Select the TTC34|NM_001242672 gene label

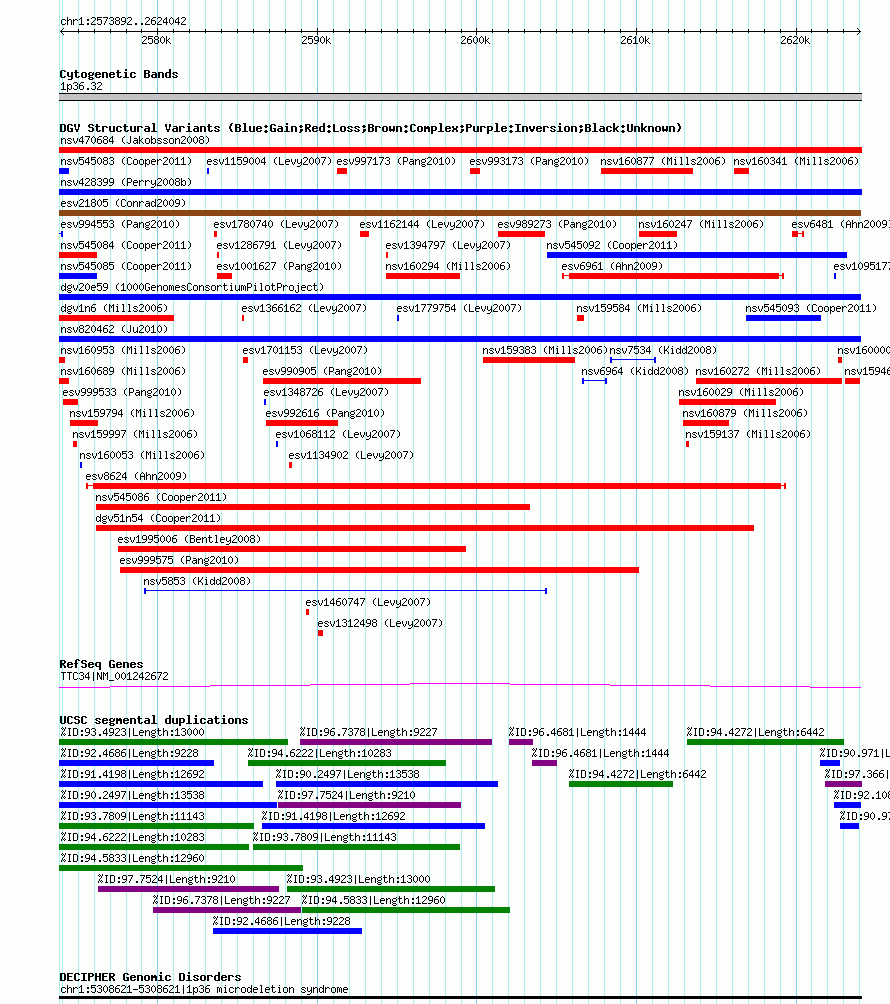pyautogui.click(x=114, y=676)
